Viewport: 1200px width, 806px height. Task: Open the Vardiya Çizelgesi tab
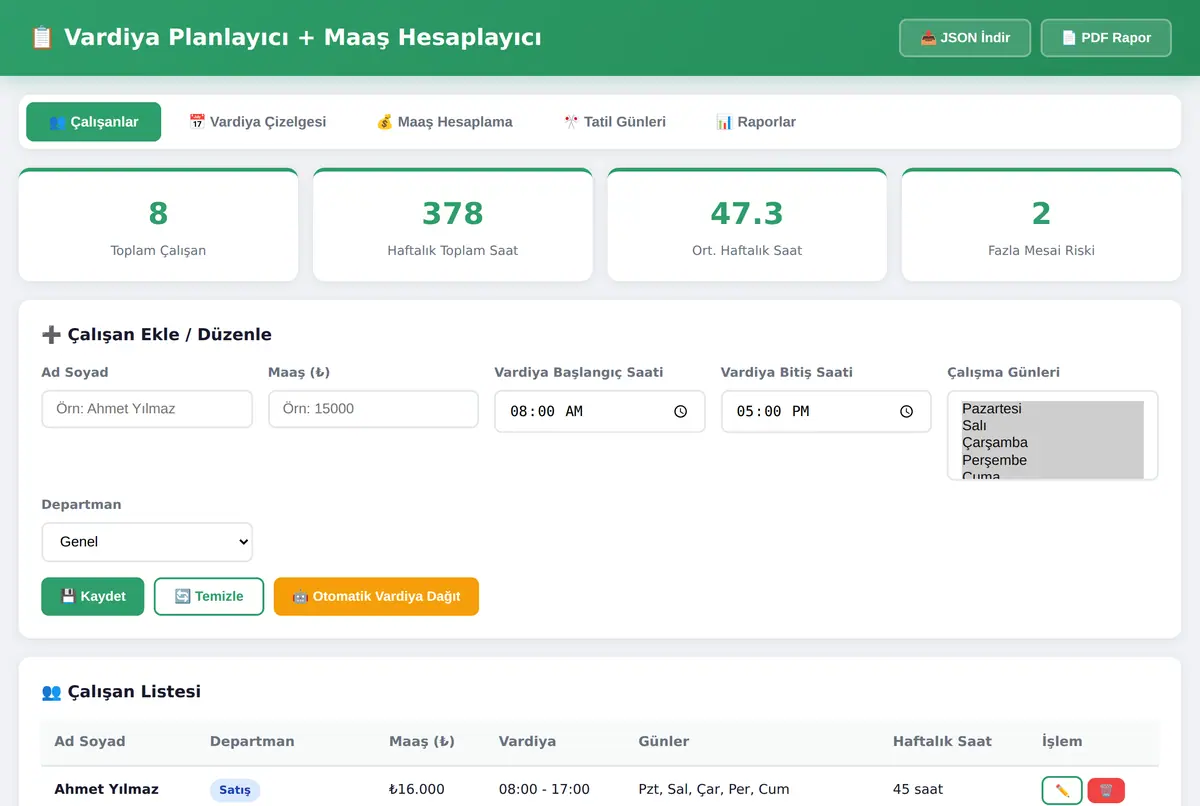[x=258, y=122]
